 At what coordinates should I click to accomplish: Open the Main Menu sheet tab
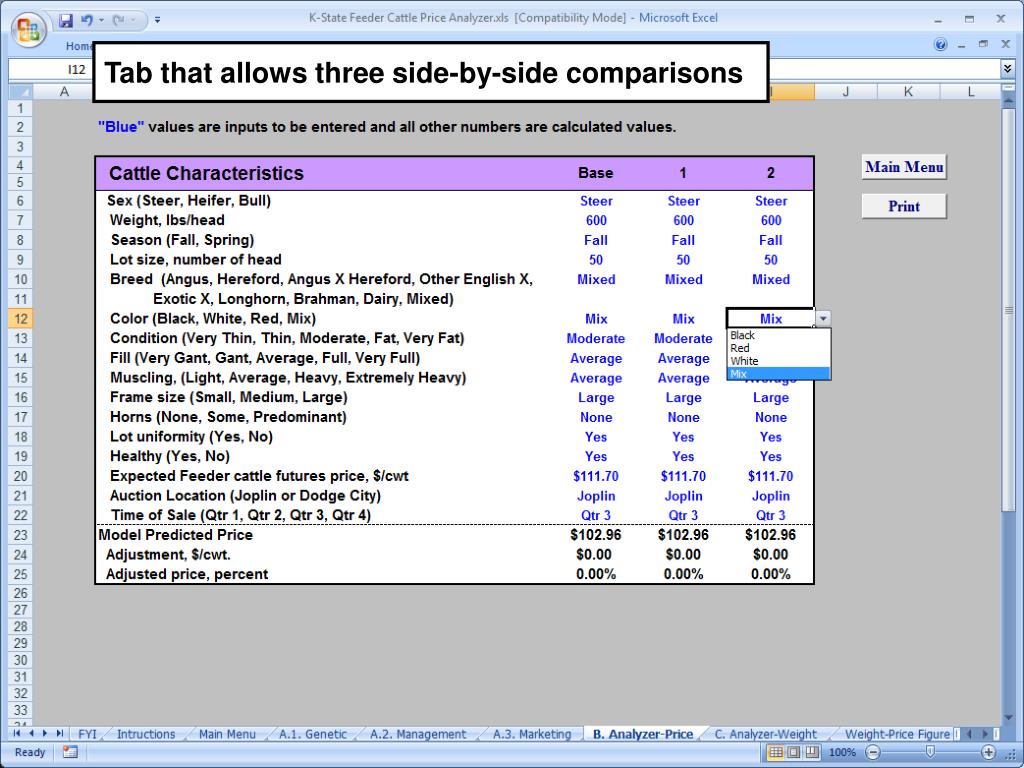[227, 734]
